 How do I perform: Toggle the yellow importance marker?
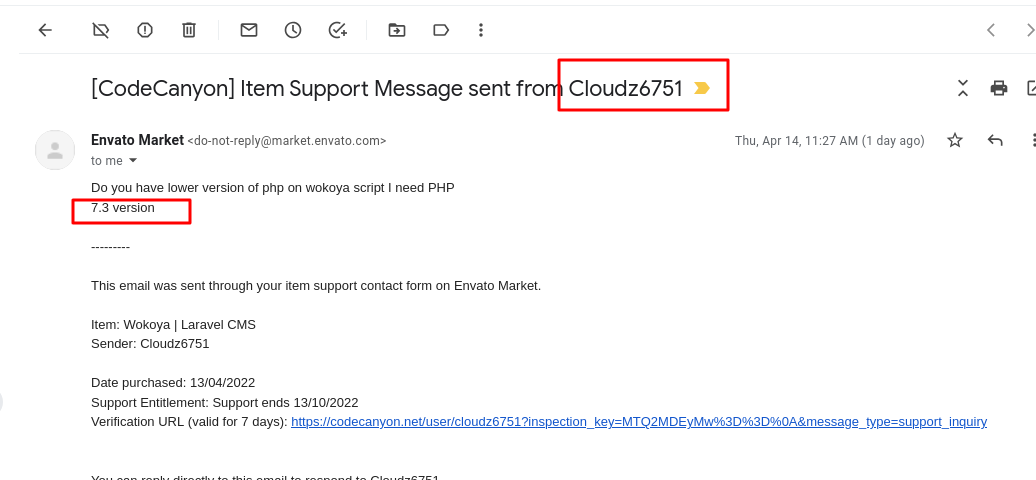point(702,88)
